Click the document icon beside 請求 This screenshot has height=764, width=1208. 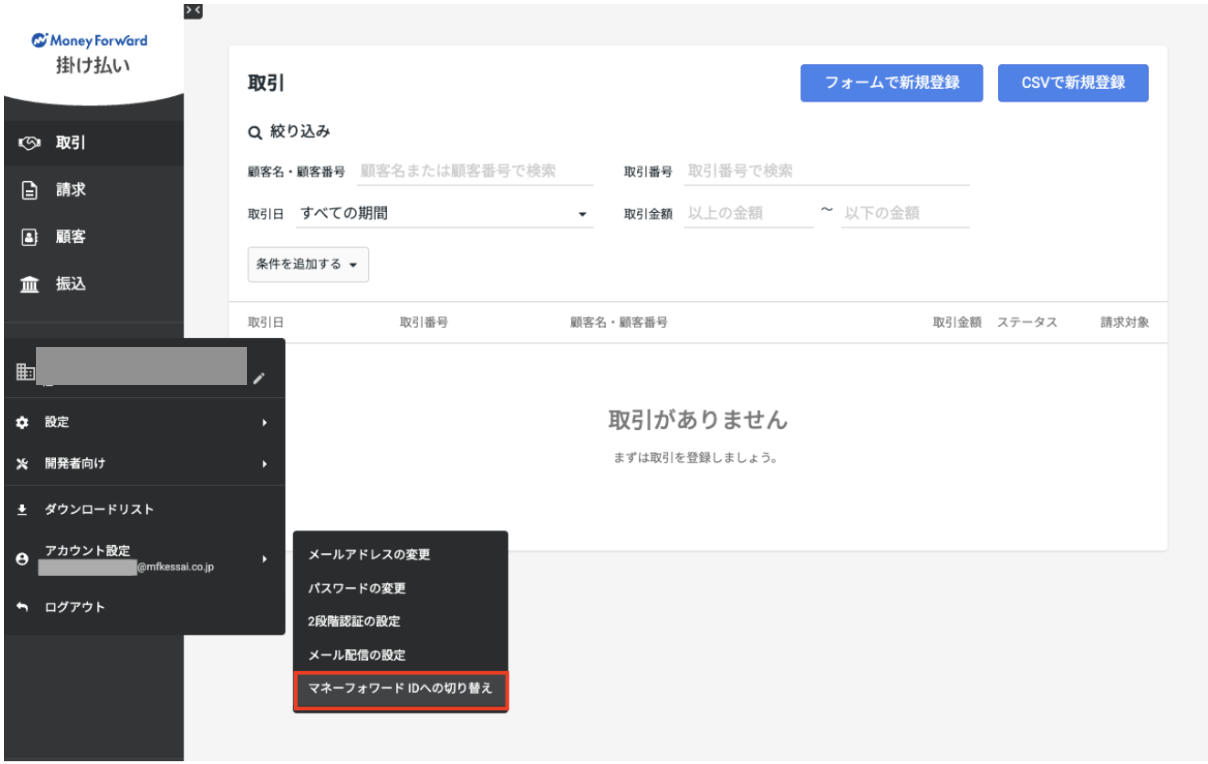[x=29, y=190]
